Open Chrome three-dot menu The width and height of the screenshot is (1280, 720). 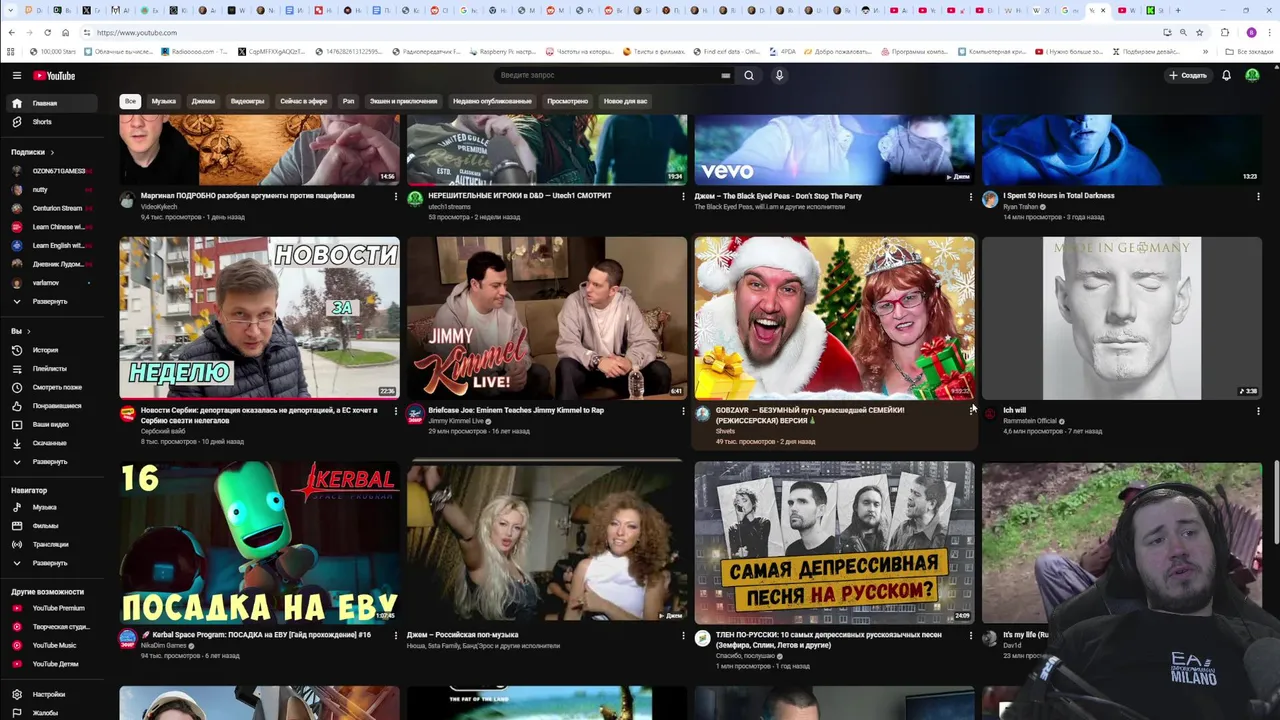click(x=1268, y=32)
